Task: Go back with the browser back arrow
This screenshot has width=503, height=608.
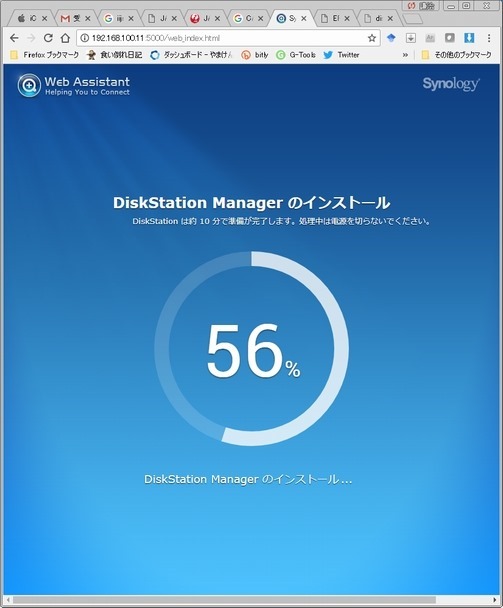Action: point(14,38)
